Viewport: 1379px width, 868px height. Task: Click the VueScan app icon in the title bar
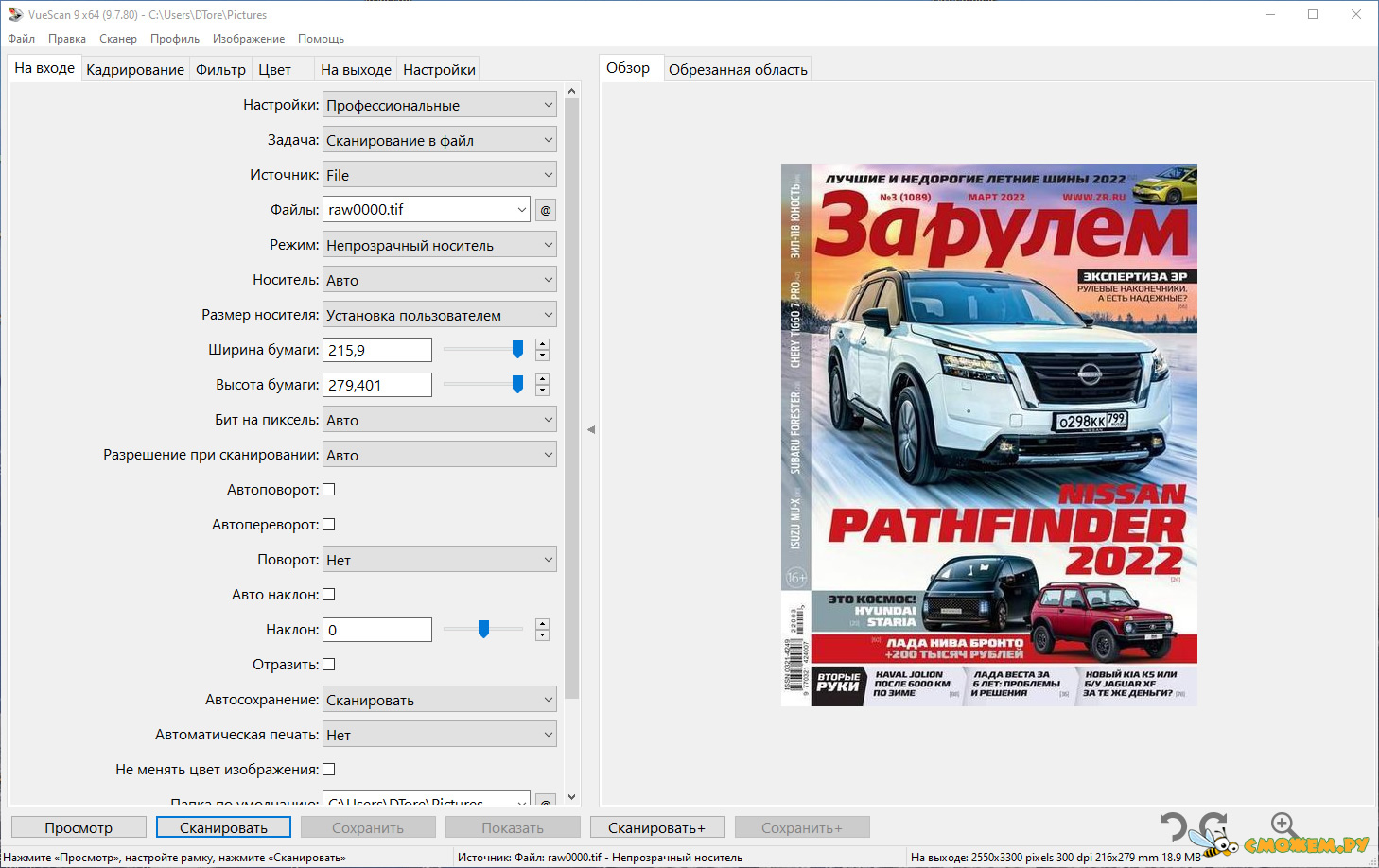15,14
